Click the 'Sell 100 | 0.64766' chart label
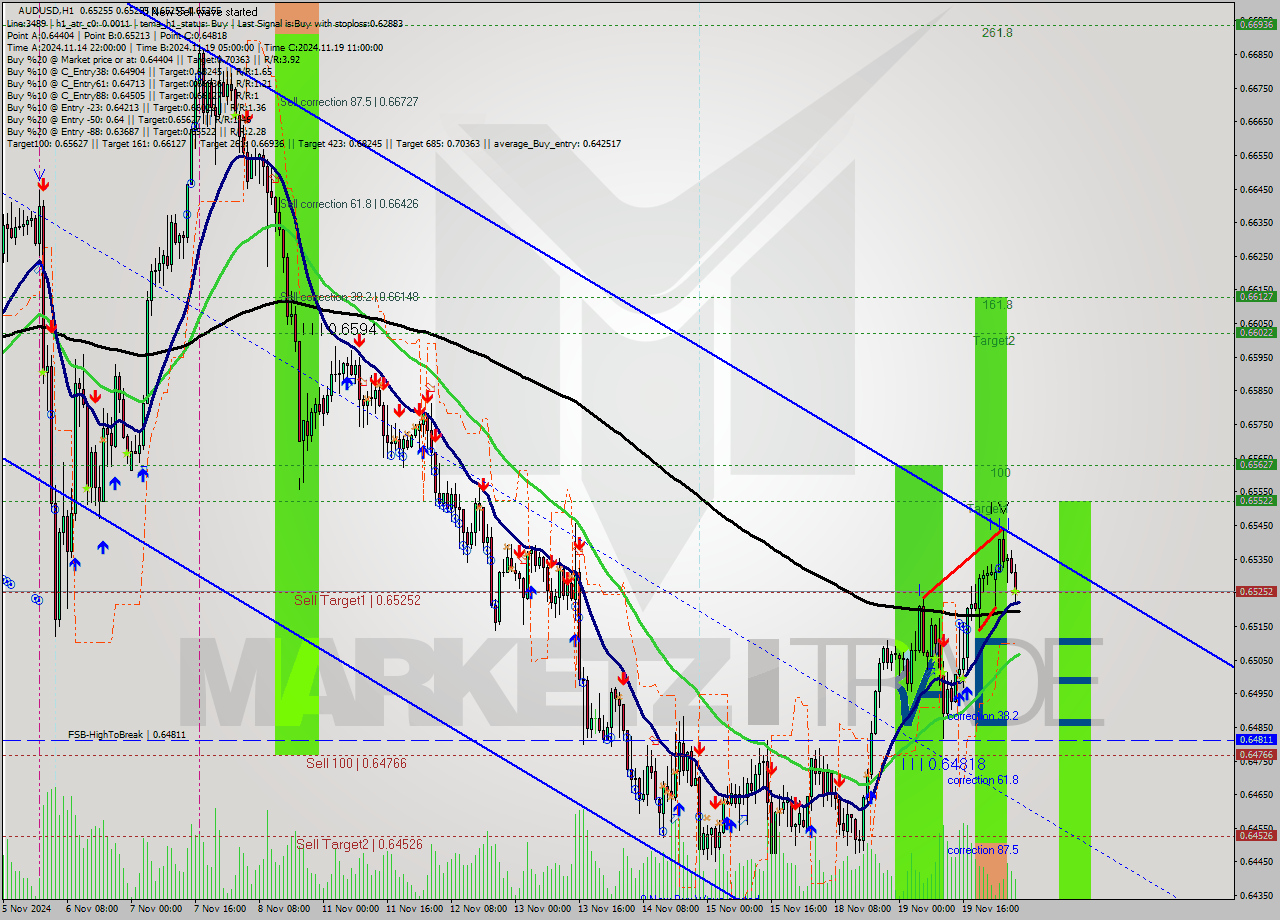 click(x=356, y=763)
